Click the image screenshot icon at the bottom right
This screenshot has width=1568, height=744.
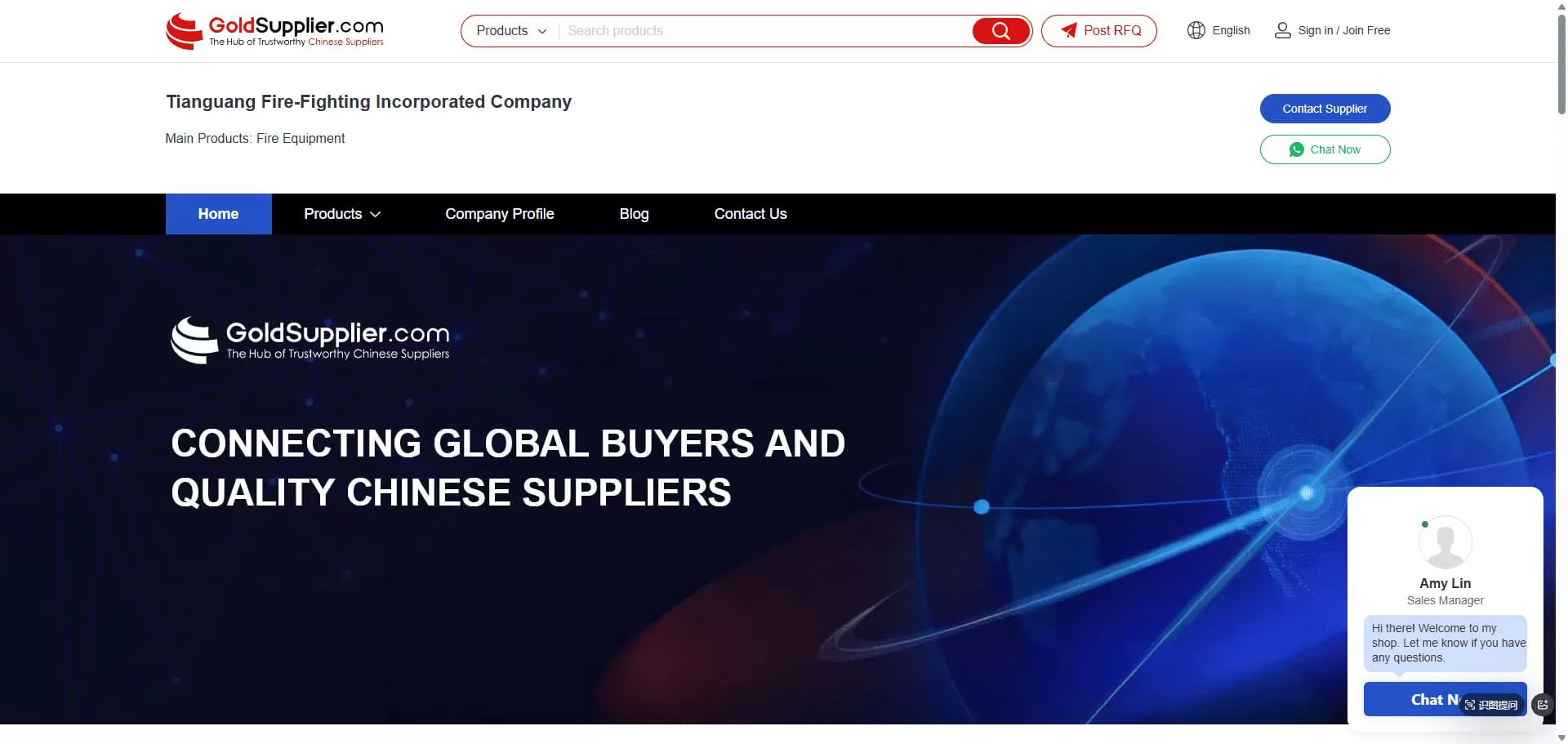pos(1542,704)
